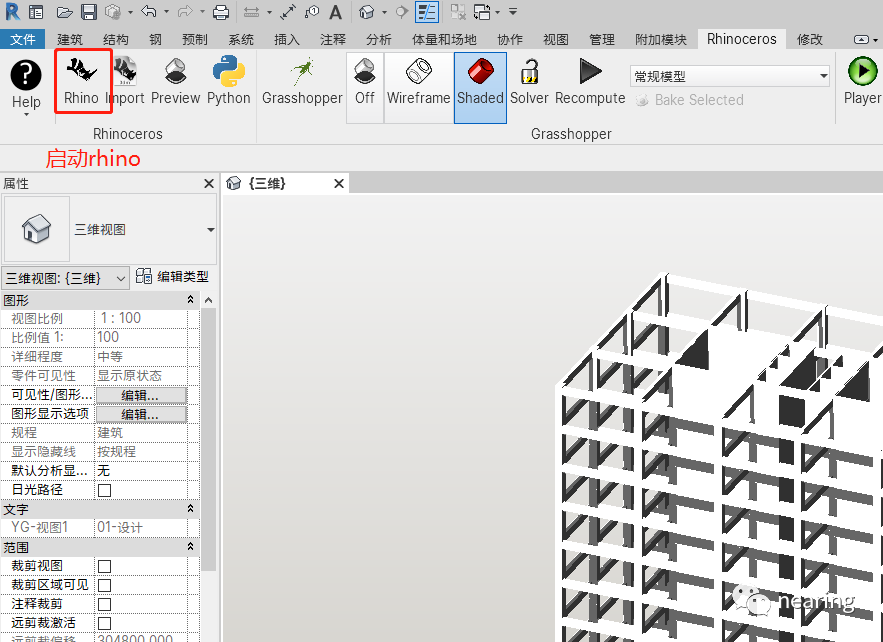The height and width of the screenshot is (642, 883).
Task: Save the project with the floppy icon
Action: (x=89, y=12)
